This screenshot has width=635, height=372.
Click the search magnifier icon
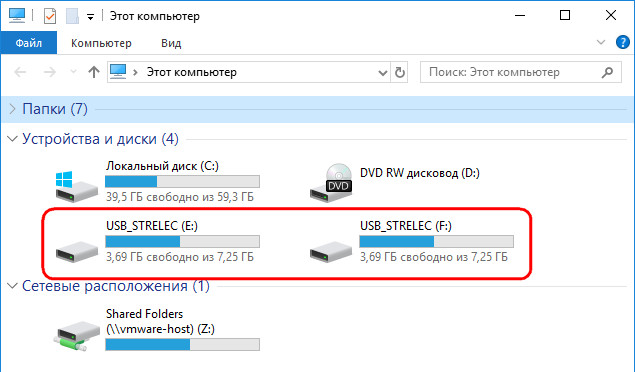[x=607, y=72]
